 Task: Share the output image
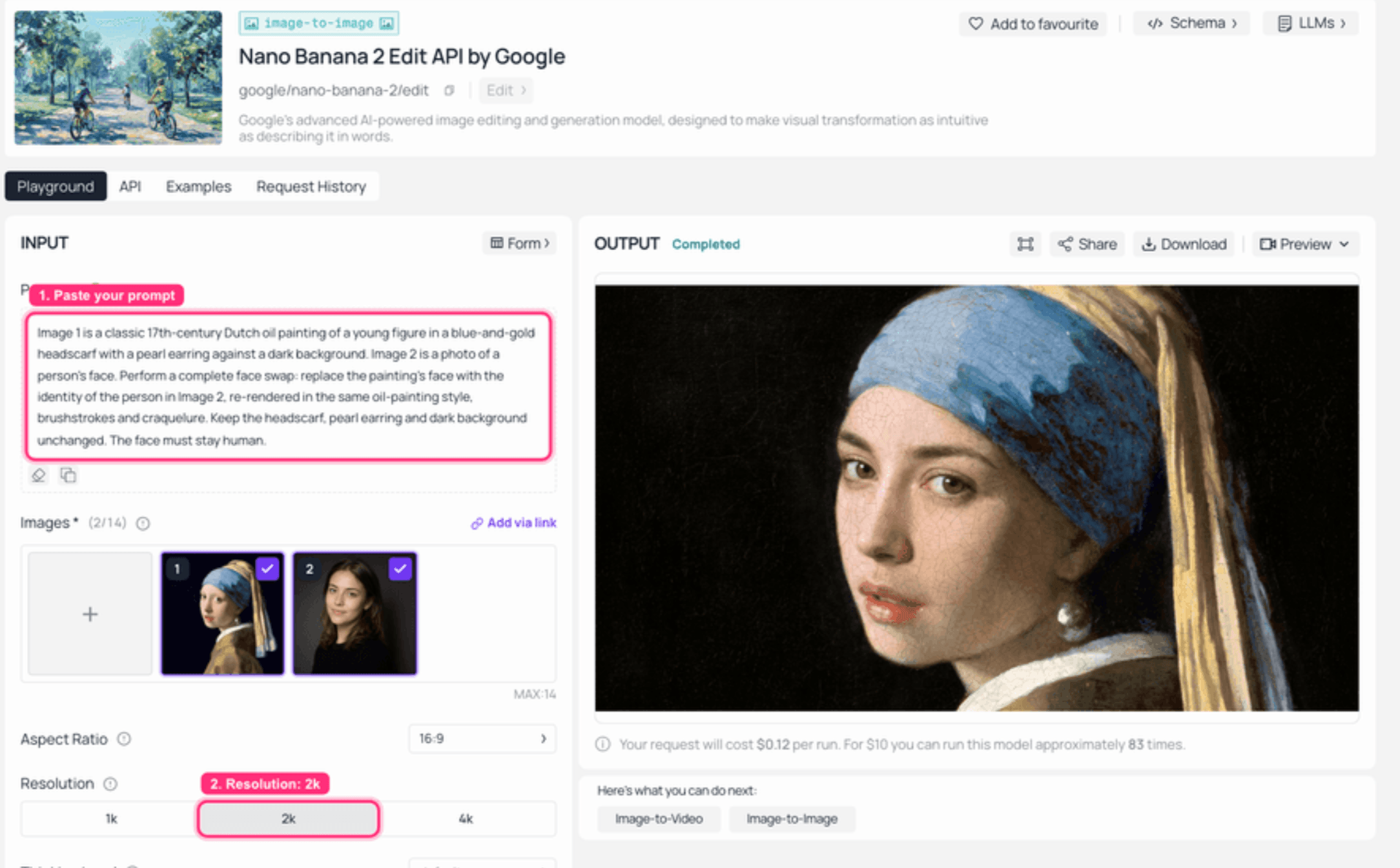1087,244
